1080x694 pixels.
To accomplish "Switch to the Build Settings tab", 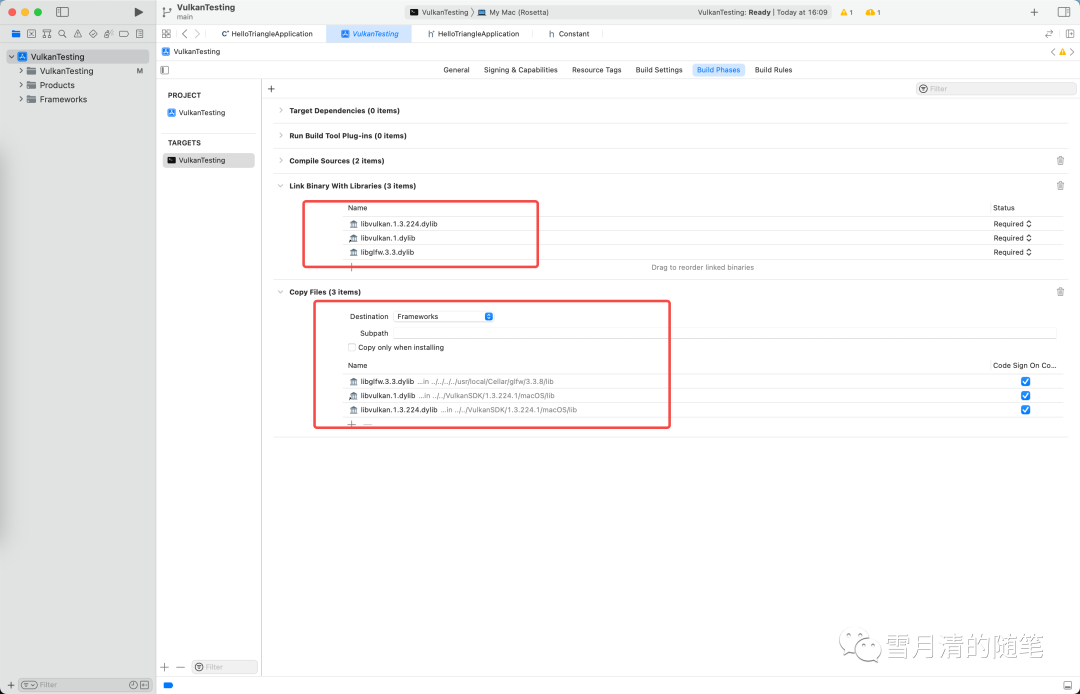I will (x=658, y=70).
